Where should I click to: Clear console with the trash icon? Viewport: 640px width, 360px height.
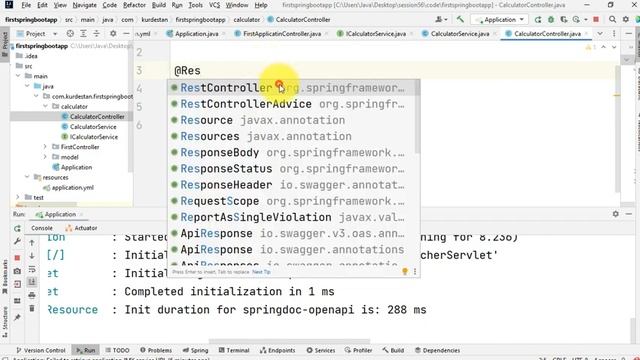(32, 308)
